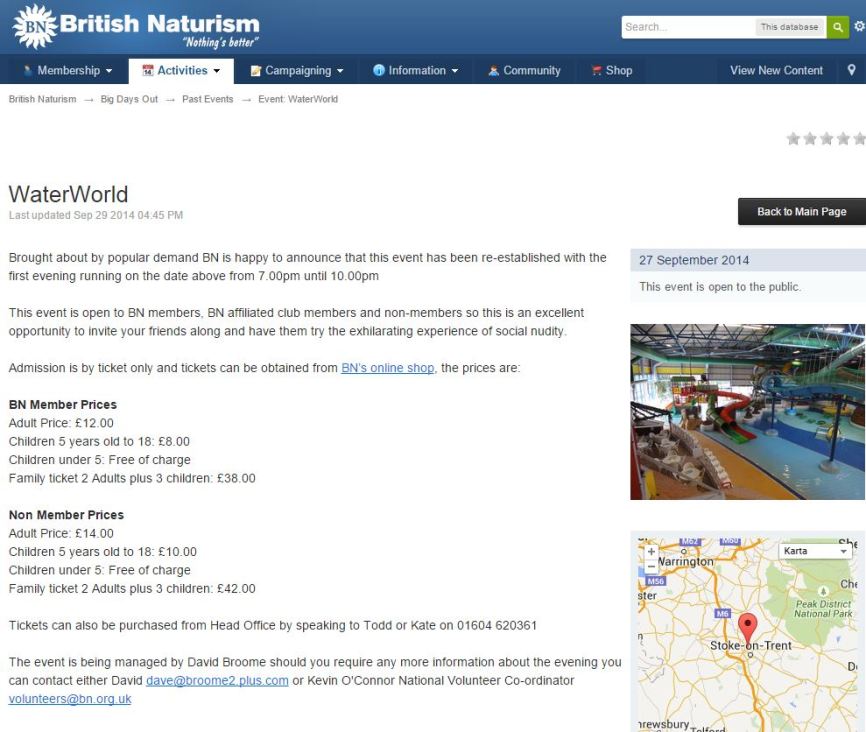The width and height of the screenshot is (866, 732).
Task: Click the green search magnifier button
Action: (x=838, y=27)
